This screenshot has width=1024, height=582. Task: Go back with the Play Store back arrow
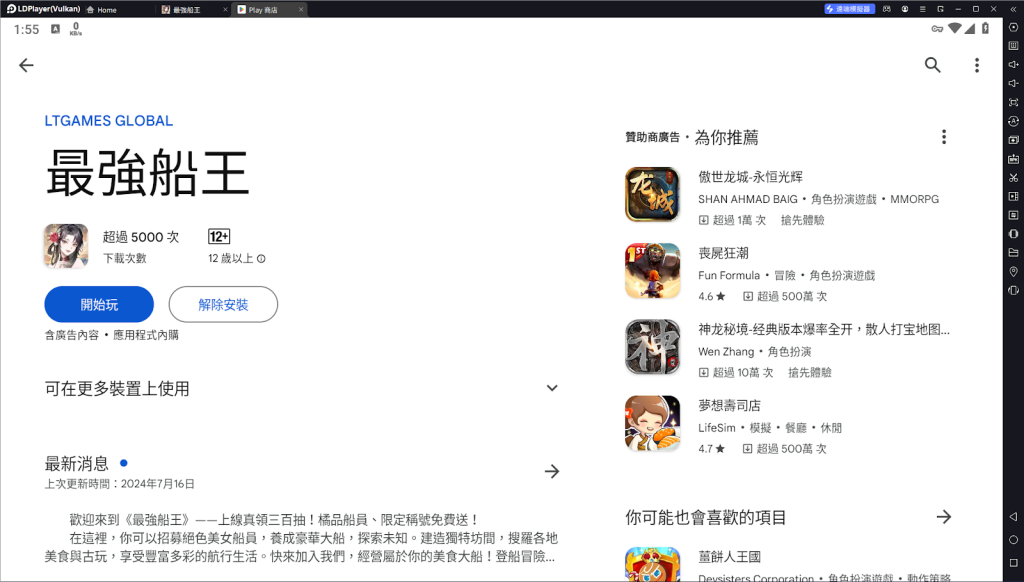[x=26, y=65]
